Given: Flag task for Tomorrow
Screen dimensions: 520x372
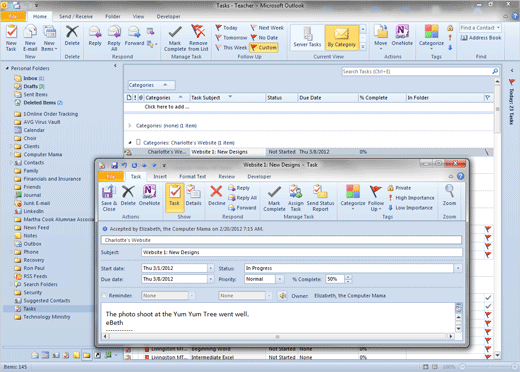Looking at the screenshot, I should 231,38.
